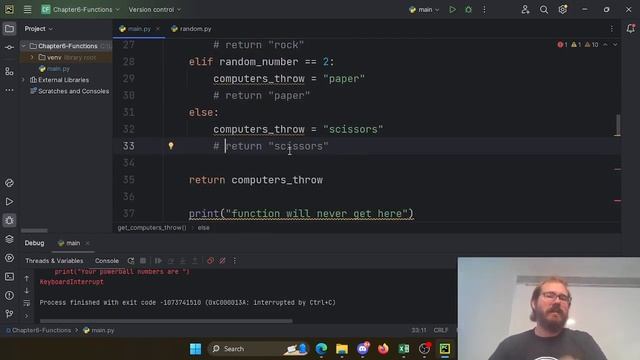Open Chapter6-Functions project dropdown
Viewport: 640px width, 360px height.
pyautogui.click(x=80, y=9)
